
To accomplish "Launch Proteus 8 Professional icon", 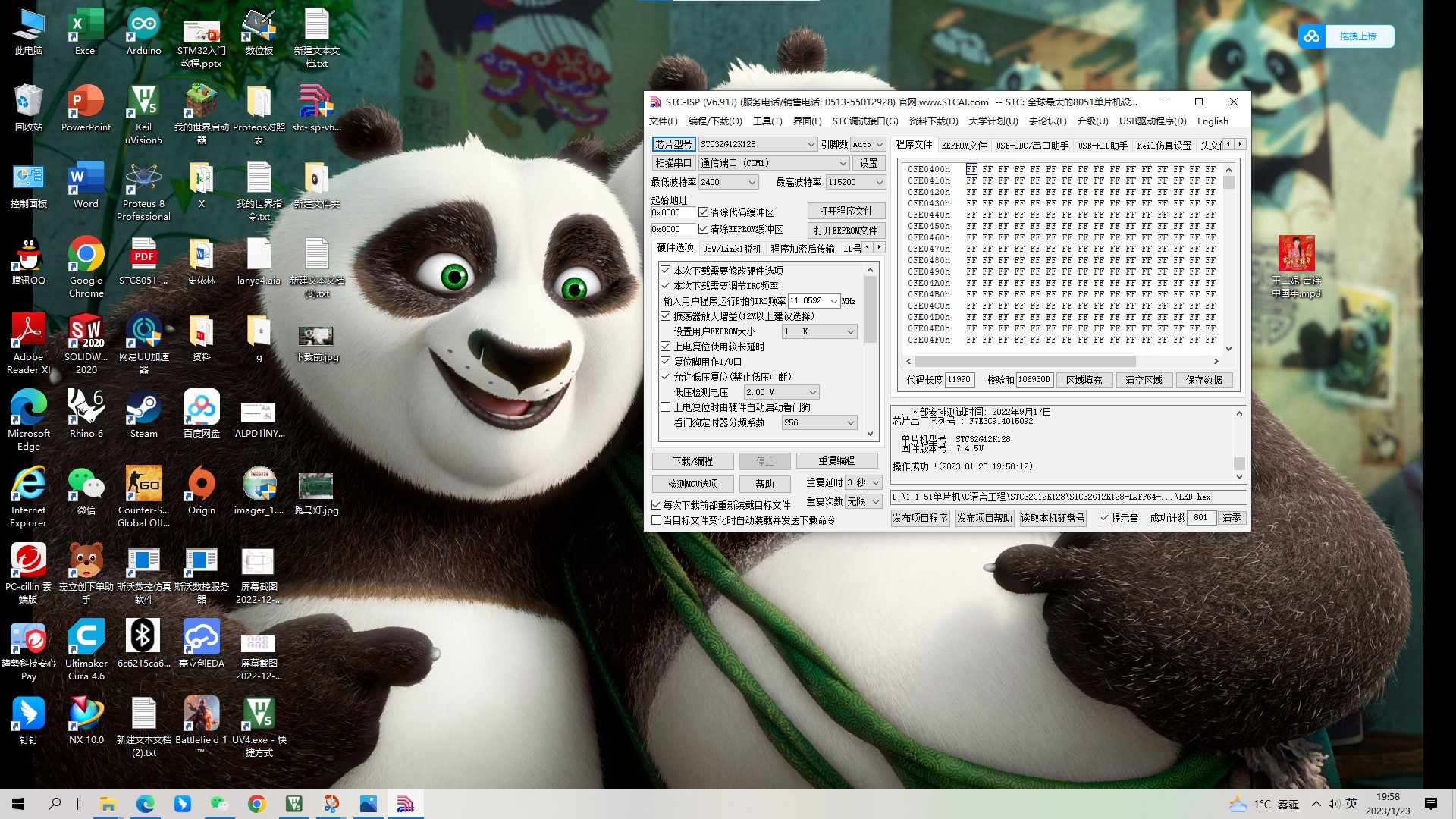I will click(x=143, y=190).
